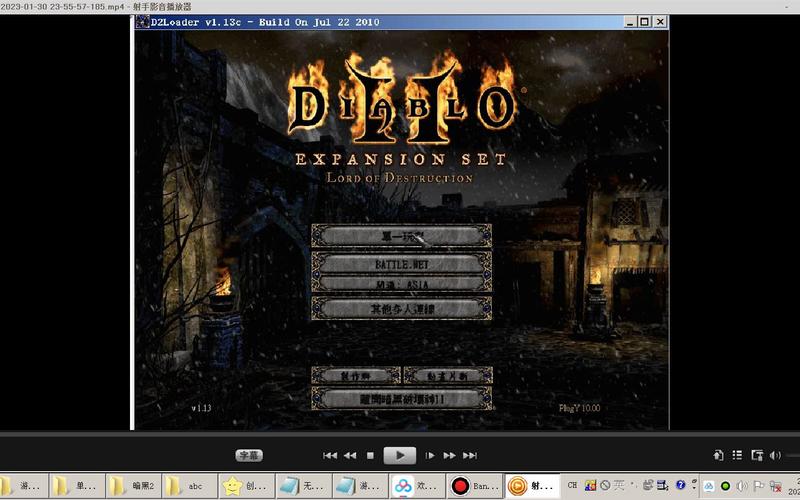Image resolution: width=800 pixels, height=500 pixels.
Task: Rewind the video
Action: point(350,456)
